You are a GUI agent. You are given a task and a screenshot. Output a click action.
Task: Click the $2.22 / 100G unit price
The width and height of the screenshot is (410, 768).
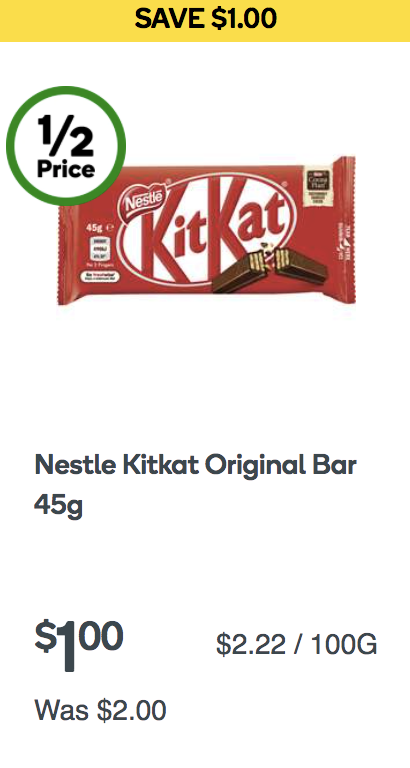tap(296, 644)
